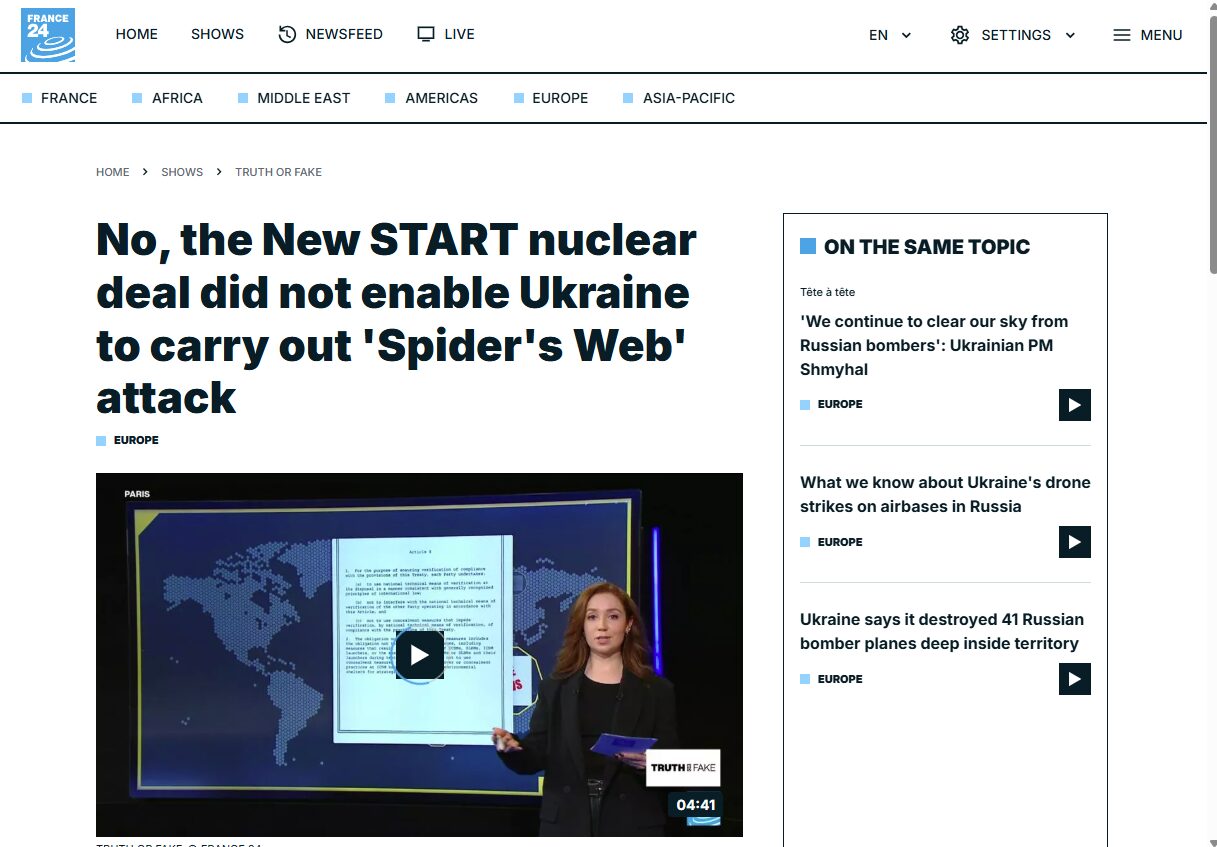
Task: Play the 41 Russian bomber planes video icon
Action: click(1075, 679)
